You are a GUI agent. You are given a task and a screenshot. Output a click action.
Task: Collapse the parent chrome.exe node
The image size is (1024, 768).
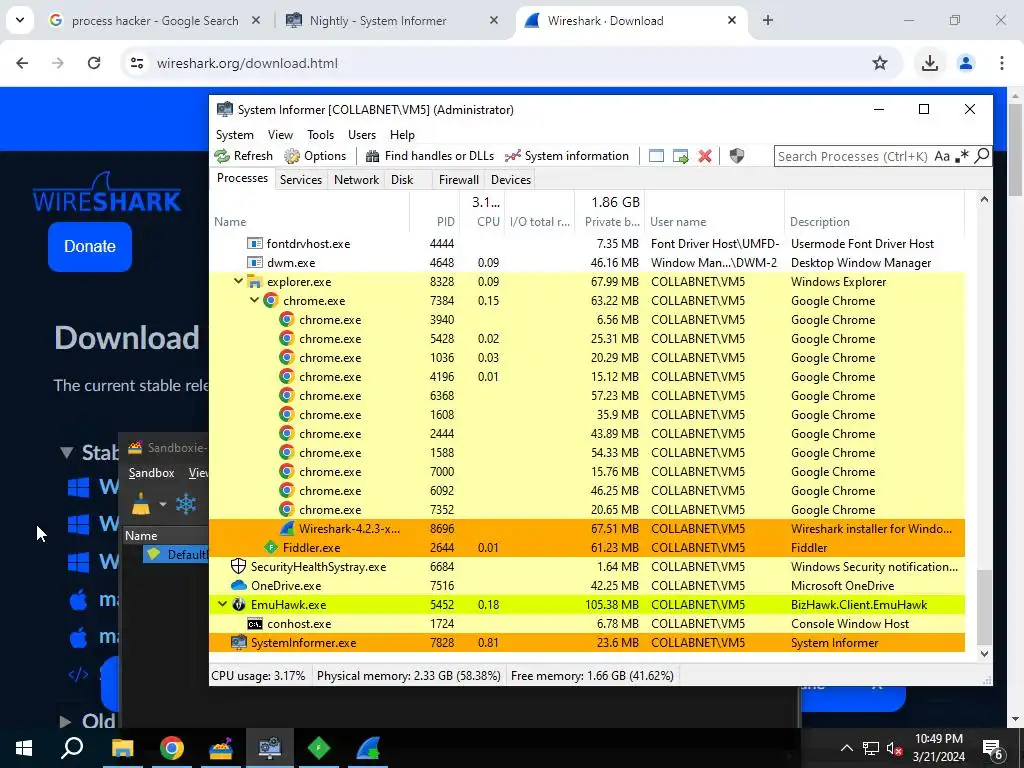(x=255, y=300)
